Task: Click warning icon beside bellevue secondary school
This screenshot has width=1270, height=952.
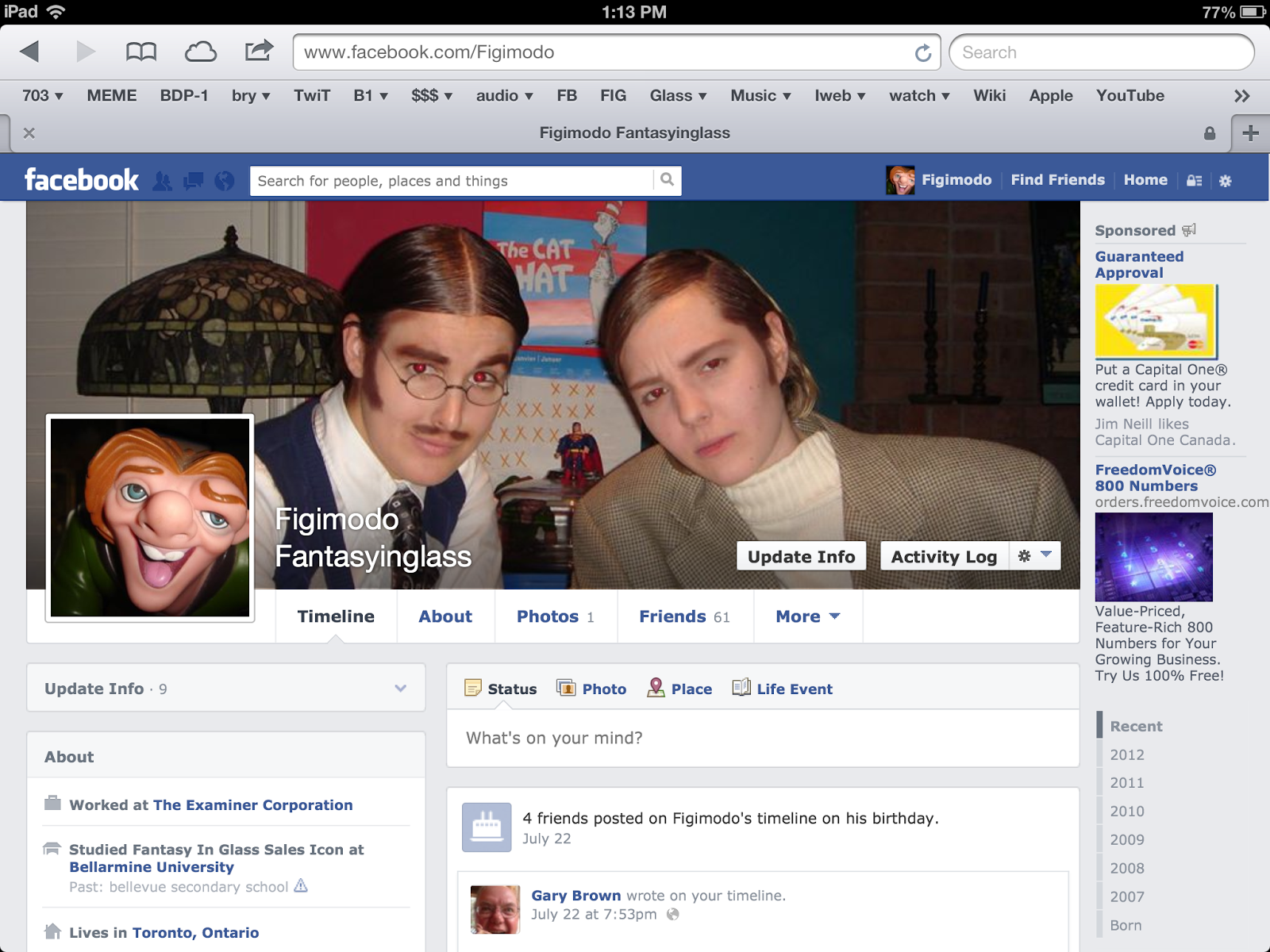Action: (301, 885)
